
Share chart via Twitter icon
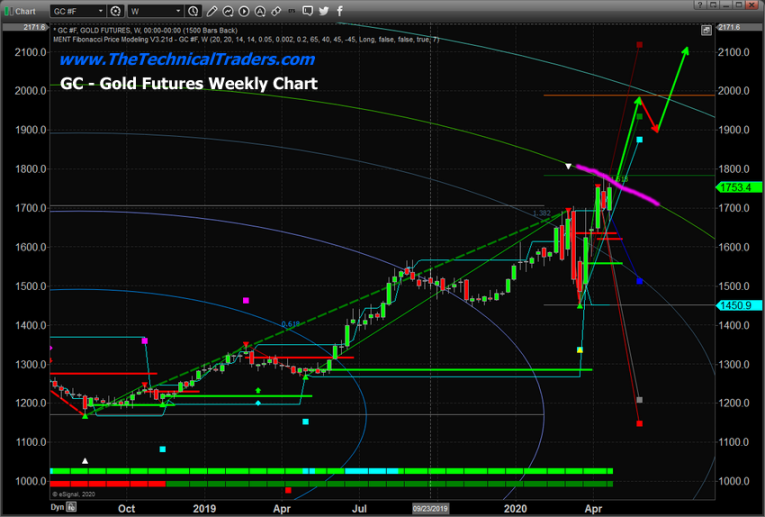coord(324,11)
